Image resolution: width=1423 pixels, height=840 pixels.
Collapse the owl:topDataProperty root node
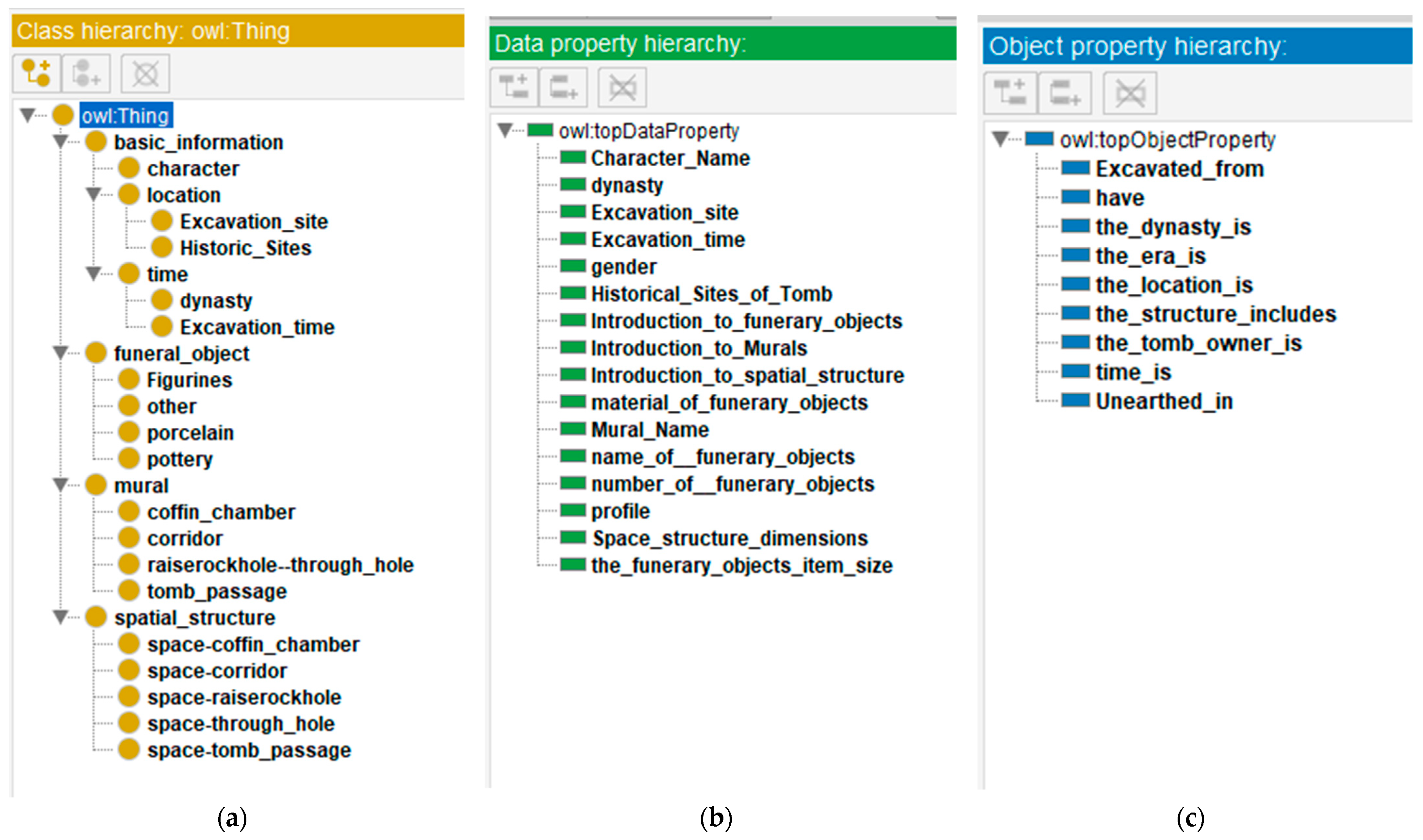tap(505, 130)
